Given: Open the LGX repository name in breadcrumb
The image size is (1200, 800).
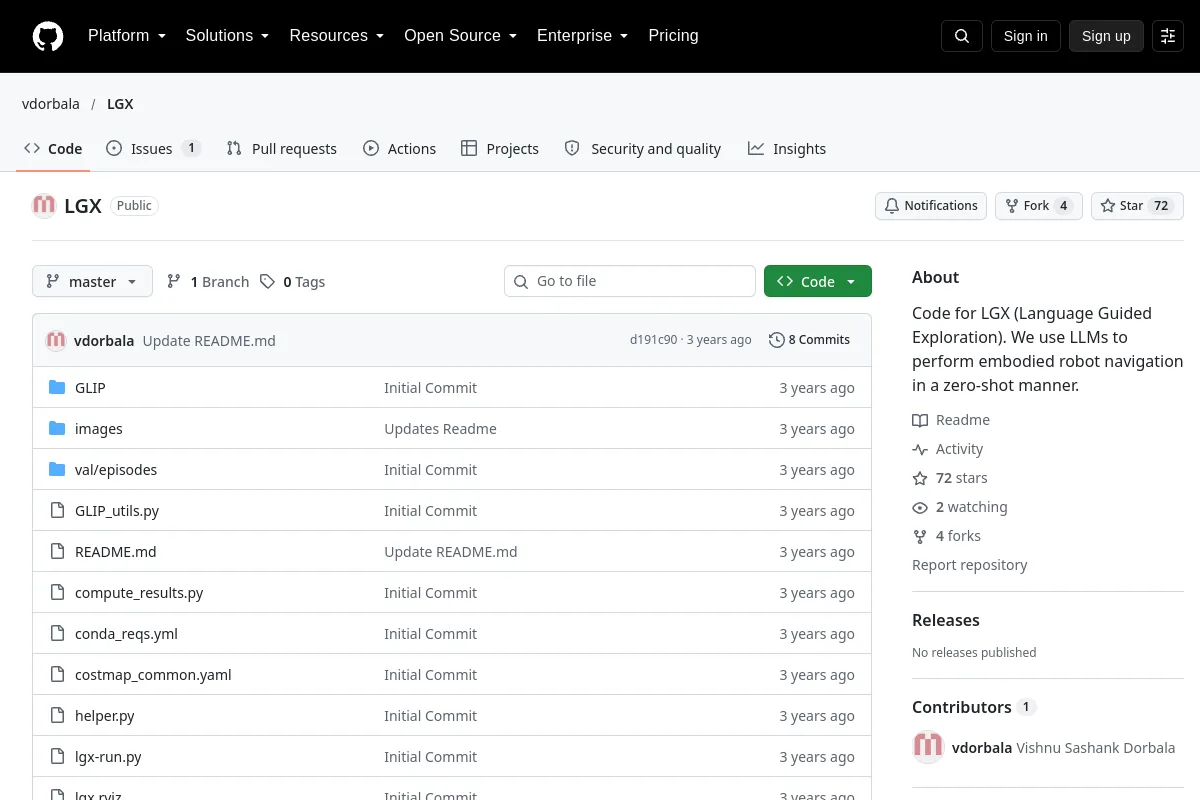Looking at the screenshot, I should (x=120, y=104).
